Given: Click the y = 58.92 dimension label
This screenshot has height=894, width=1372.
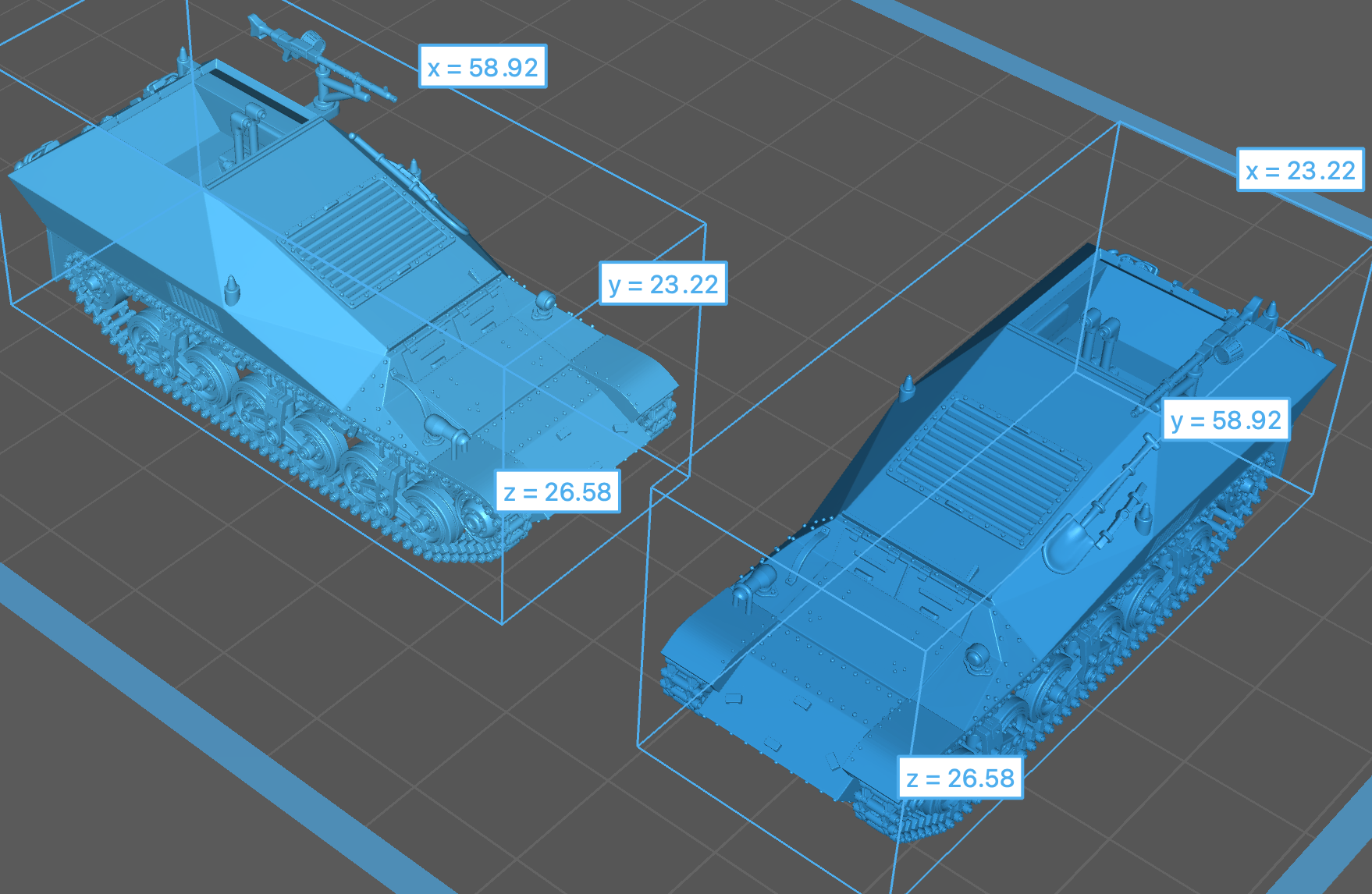Looking at the screenshot, I should coord(1225,420).
